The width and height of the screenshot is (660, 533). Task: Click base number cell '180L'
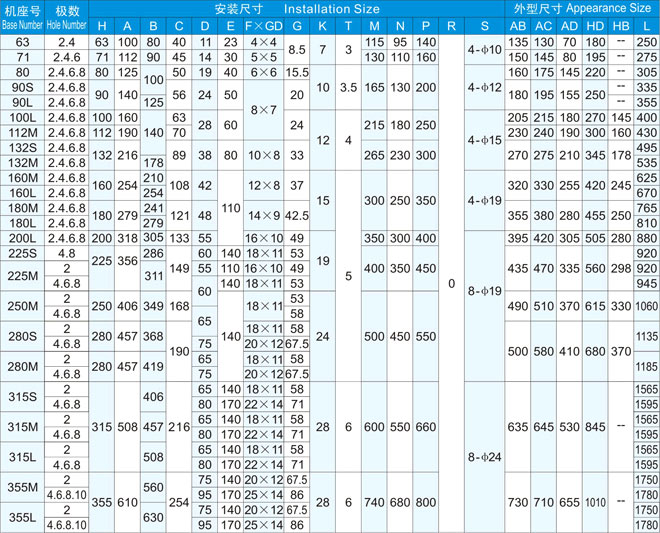pos(22,223)
